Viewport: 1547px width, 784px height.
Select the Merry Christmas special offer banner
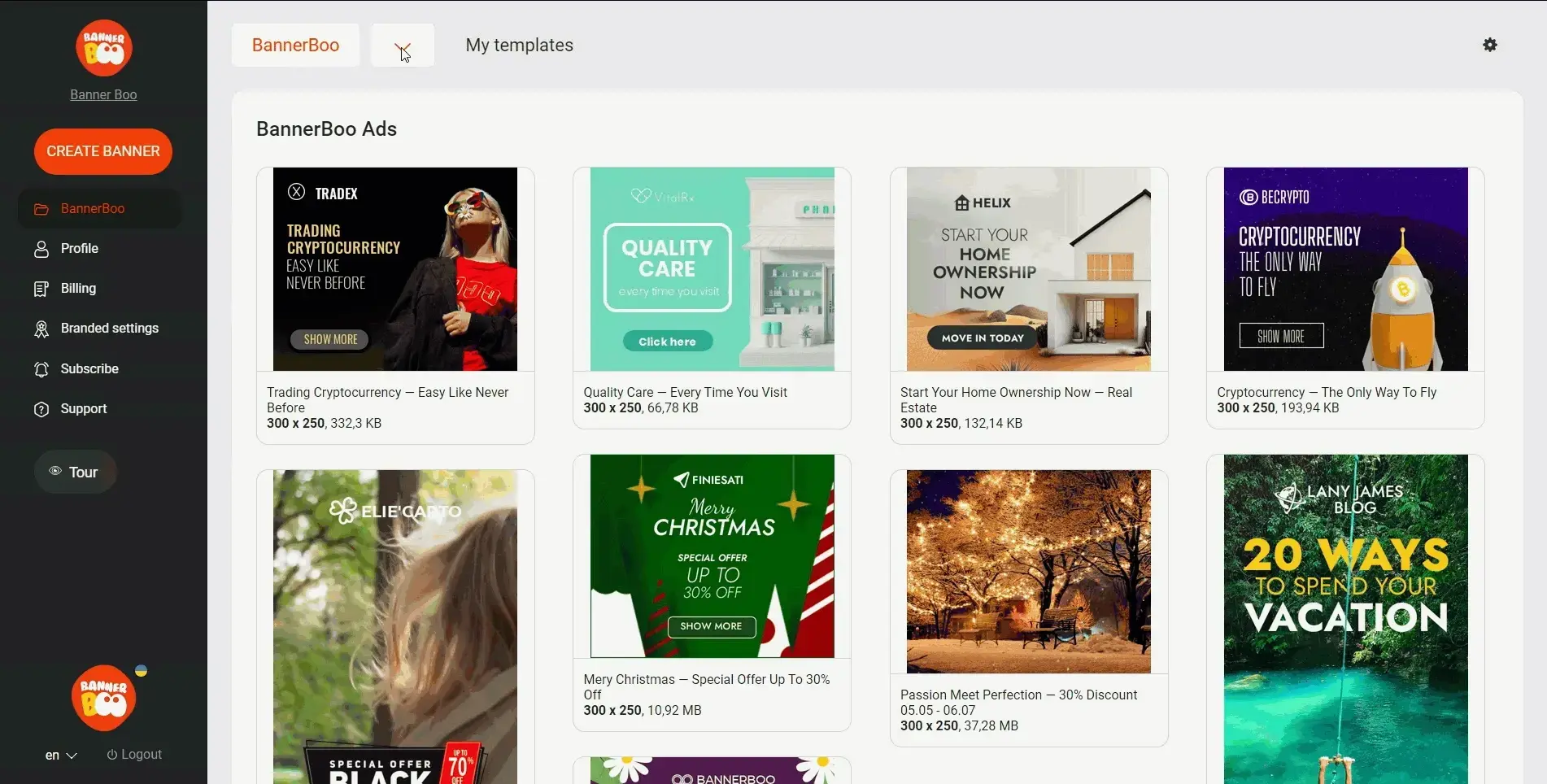pyautogui.click(x=712, y=556)
